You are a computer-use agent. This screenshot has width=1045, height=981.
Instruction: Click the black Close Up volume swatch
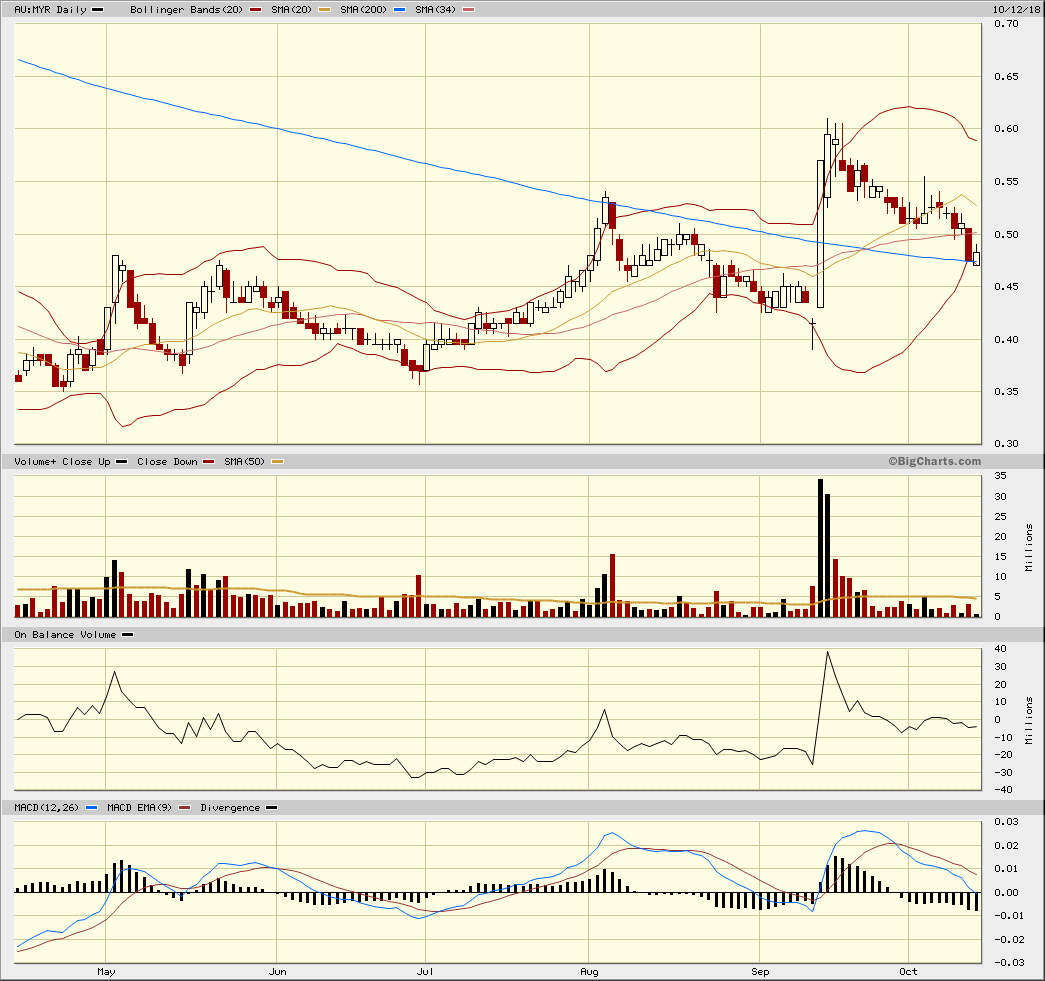pyautogui.click(x=121, y=461)
